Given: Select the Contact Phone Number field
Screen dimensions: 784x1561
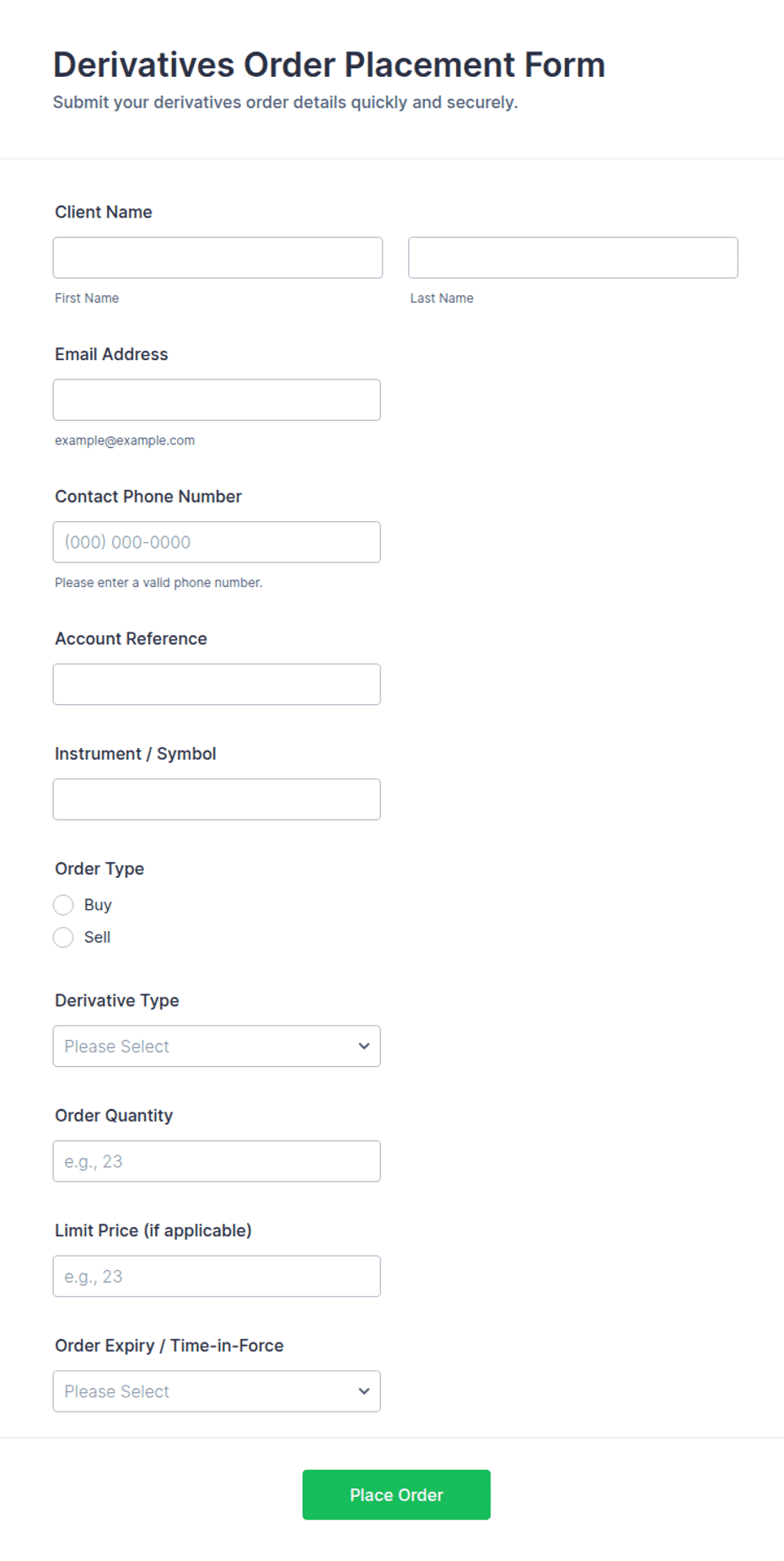Looking at the screenshot, I should [217, 542].
